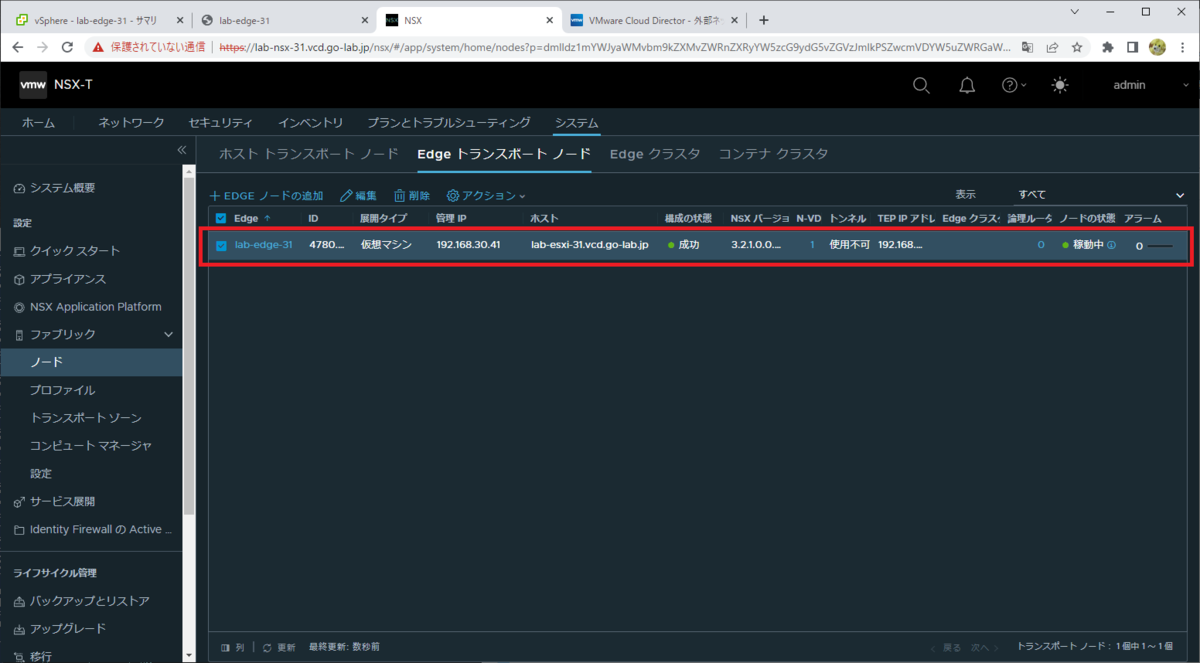Open the 表示 すべて filter dropdown

coord(1100,195)
